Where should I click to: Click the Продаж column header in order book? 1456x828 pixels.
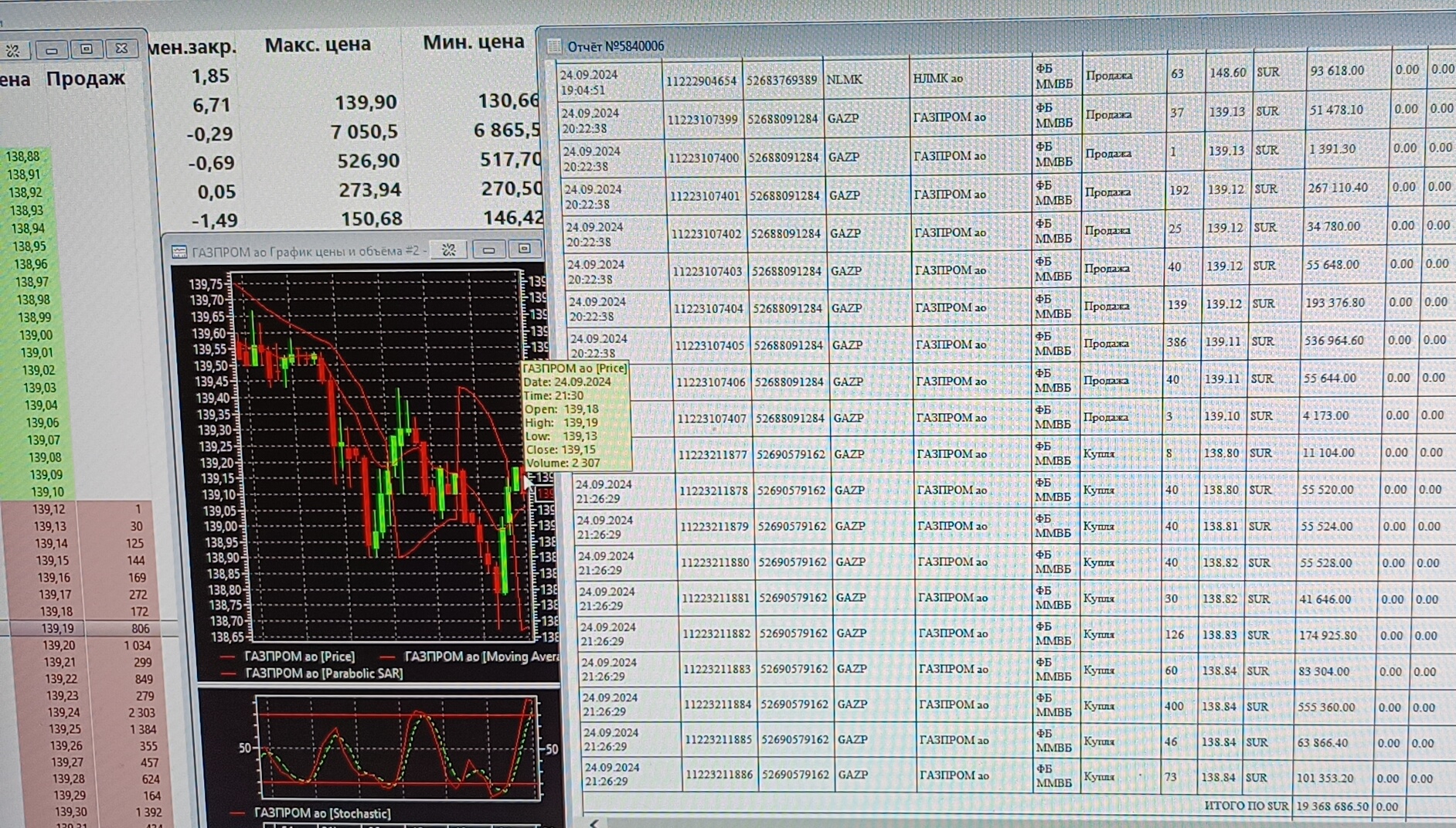tap(85, 78)
